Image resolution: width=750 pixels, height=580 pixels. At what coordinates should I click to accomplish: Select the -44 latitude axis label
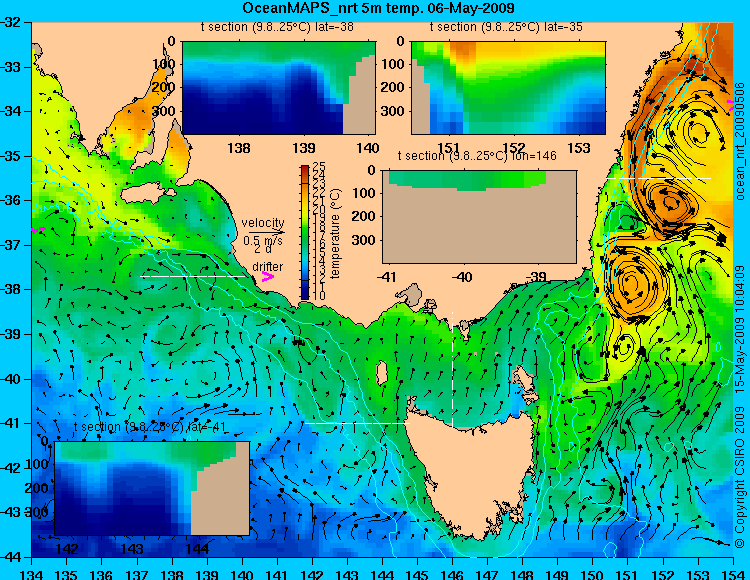click(11, 557)
